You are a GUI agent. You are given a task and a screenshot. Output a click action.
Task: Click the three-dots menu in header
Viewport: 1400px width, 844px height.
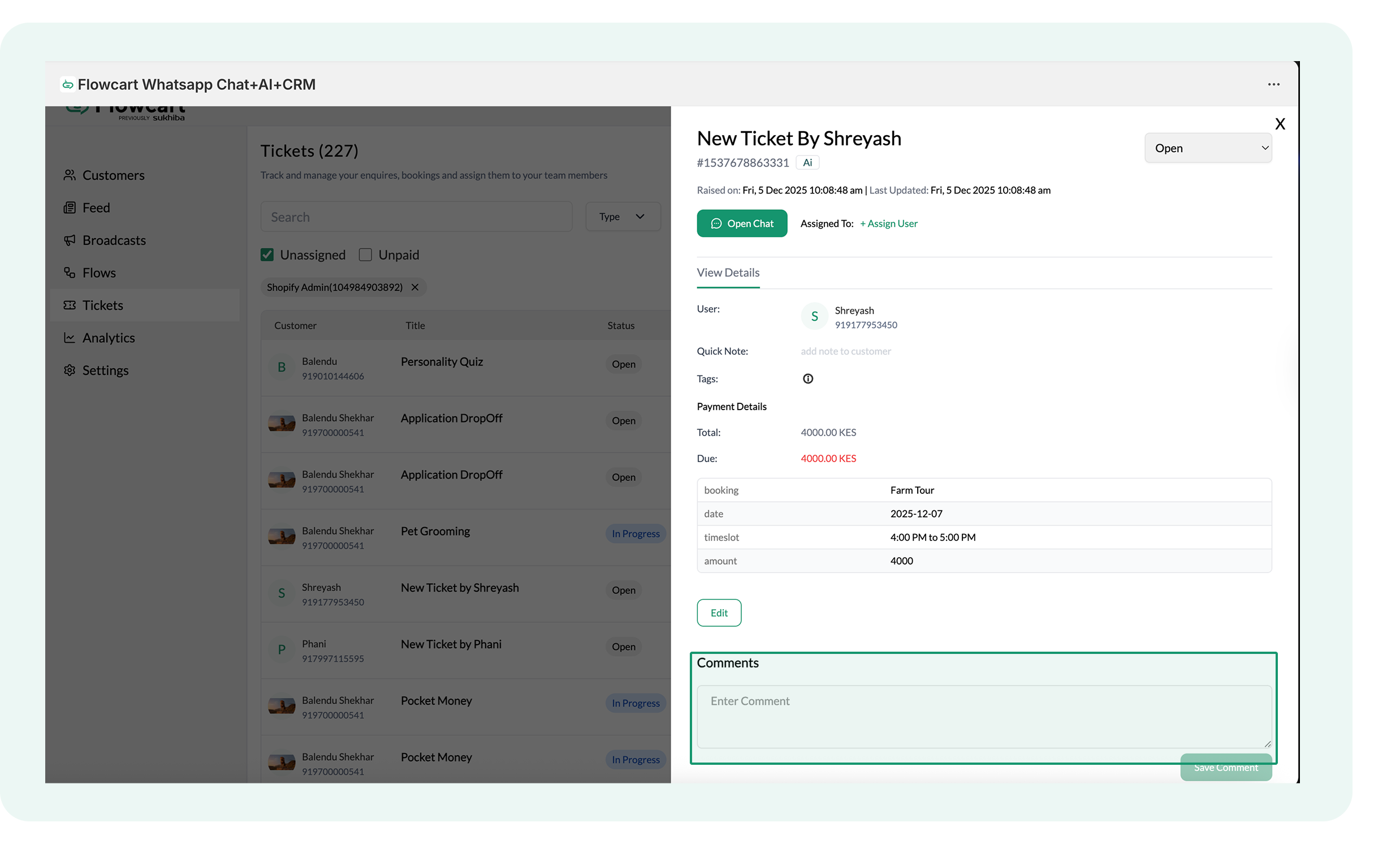[1273, 84]
